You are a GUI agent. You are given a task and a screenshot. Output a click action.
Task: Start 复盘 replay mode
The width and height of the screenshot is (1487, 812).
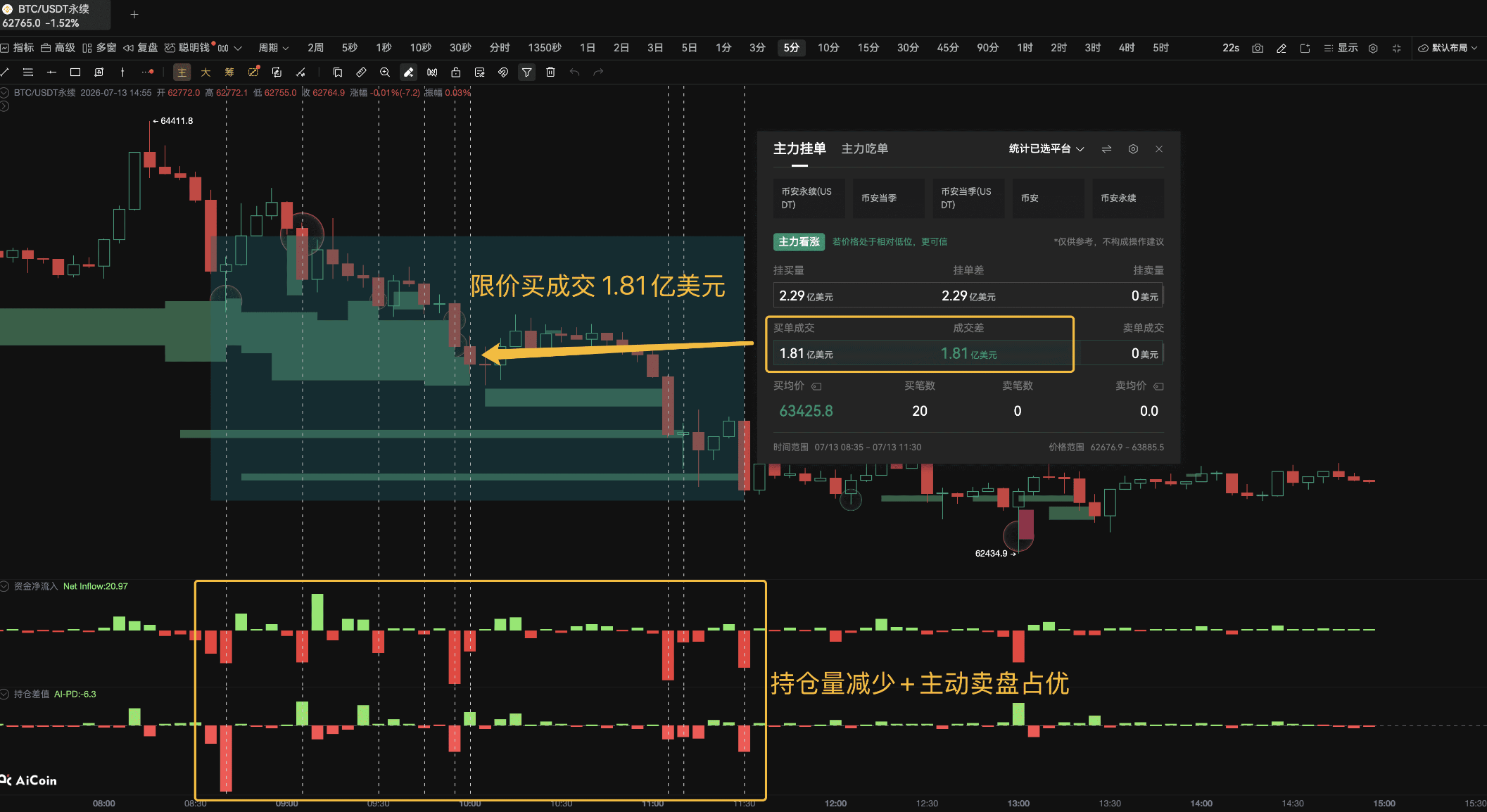[x=141, y=48]
